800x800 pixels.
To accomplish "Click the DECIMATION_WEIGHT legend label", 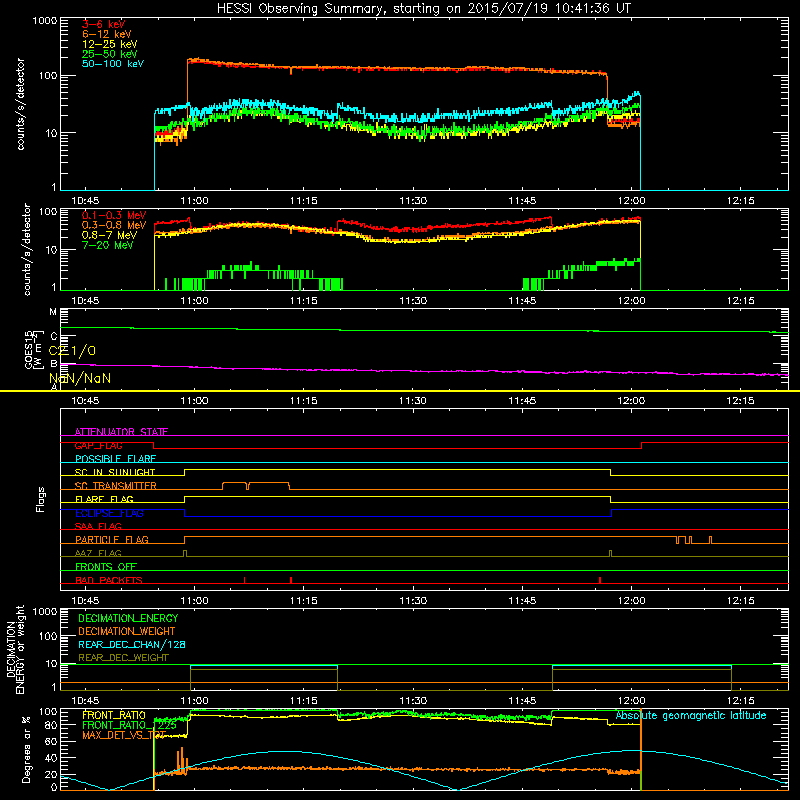I will click(x=127, y=631).
